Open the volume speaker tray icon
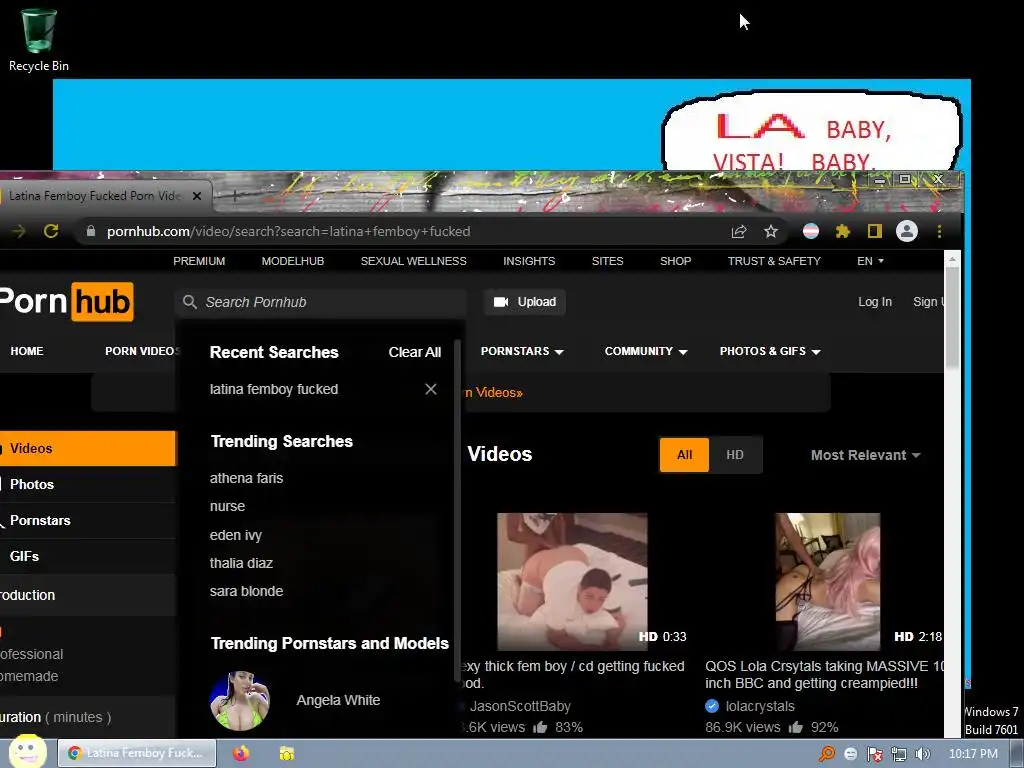Viewport: 1024px width, 768px height. [922, 754]
